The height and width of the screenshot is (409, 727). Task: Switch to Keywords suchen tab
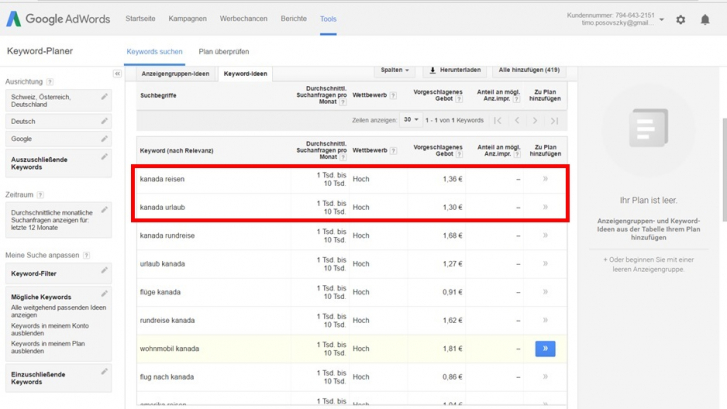pos(154,51)
